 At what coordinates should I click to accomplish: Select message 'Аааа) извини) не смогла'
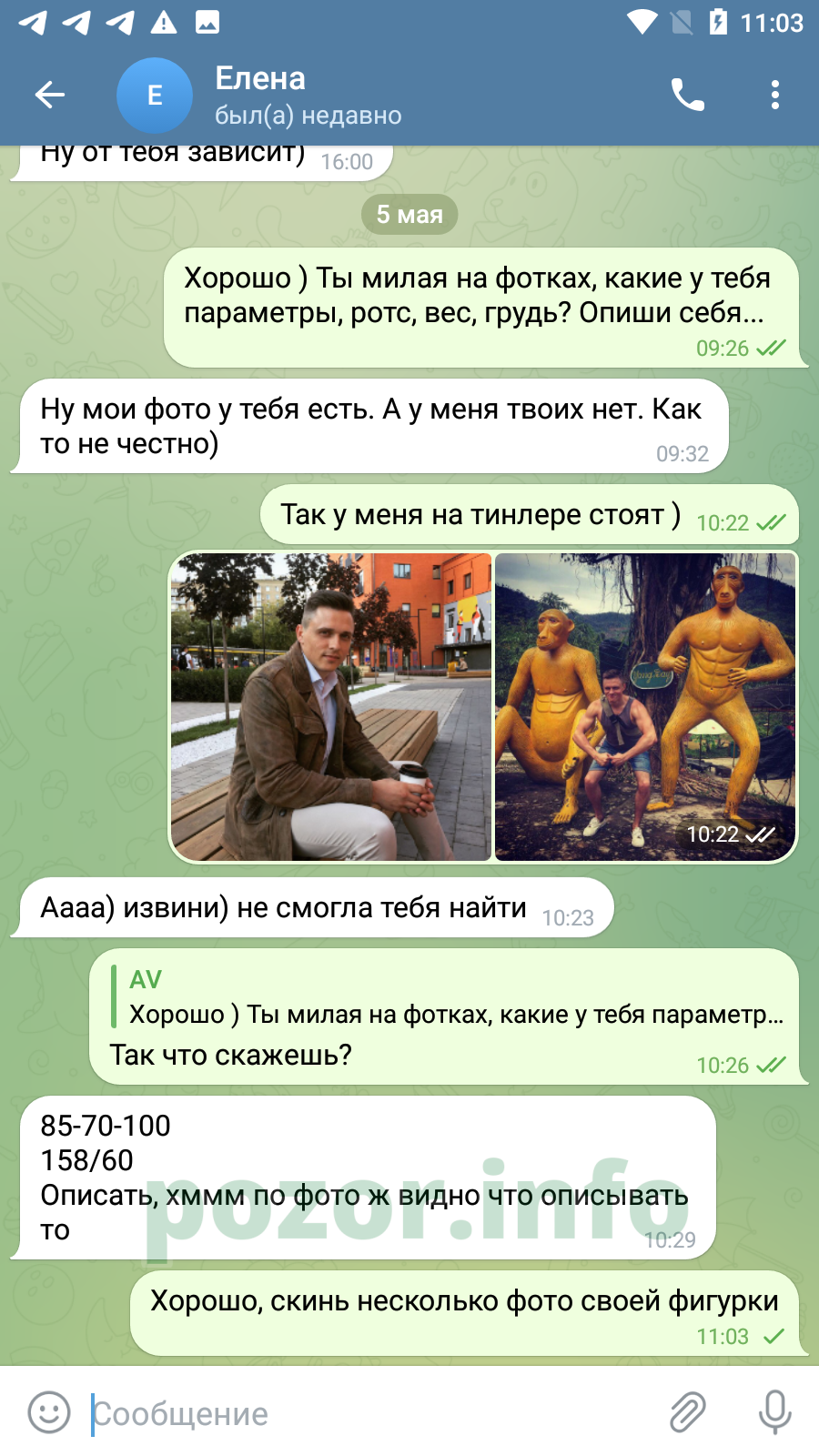point(316,908)
